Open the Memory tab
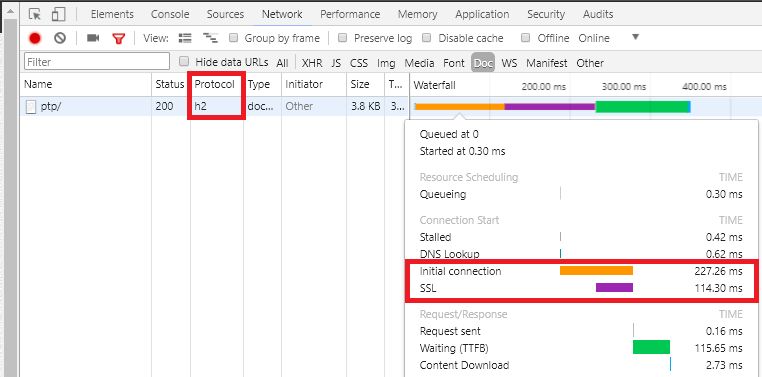This screenshot has height=377, width=762. pyautogui.click(x=417, y=14)
